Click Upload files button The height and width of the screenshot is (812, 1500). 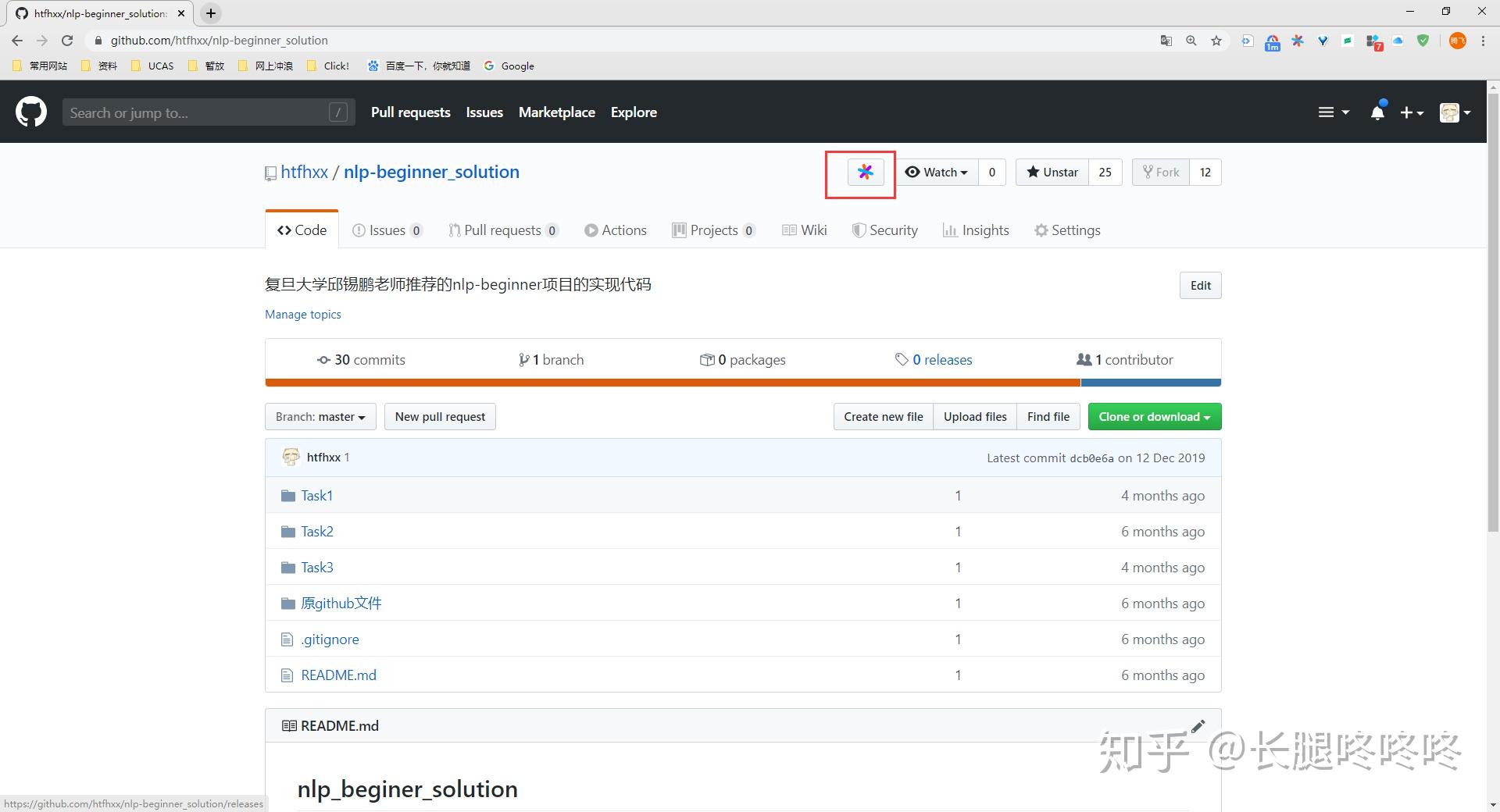point(975,416)
